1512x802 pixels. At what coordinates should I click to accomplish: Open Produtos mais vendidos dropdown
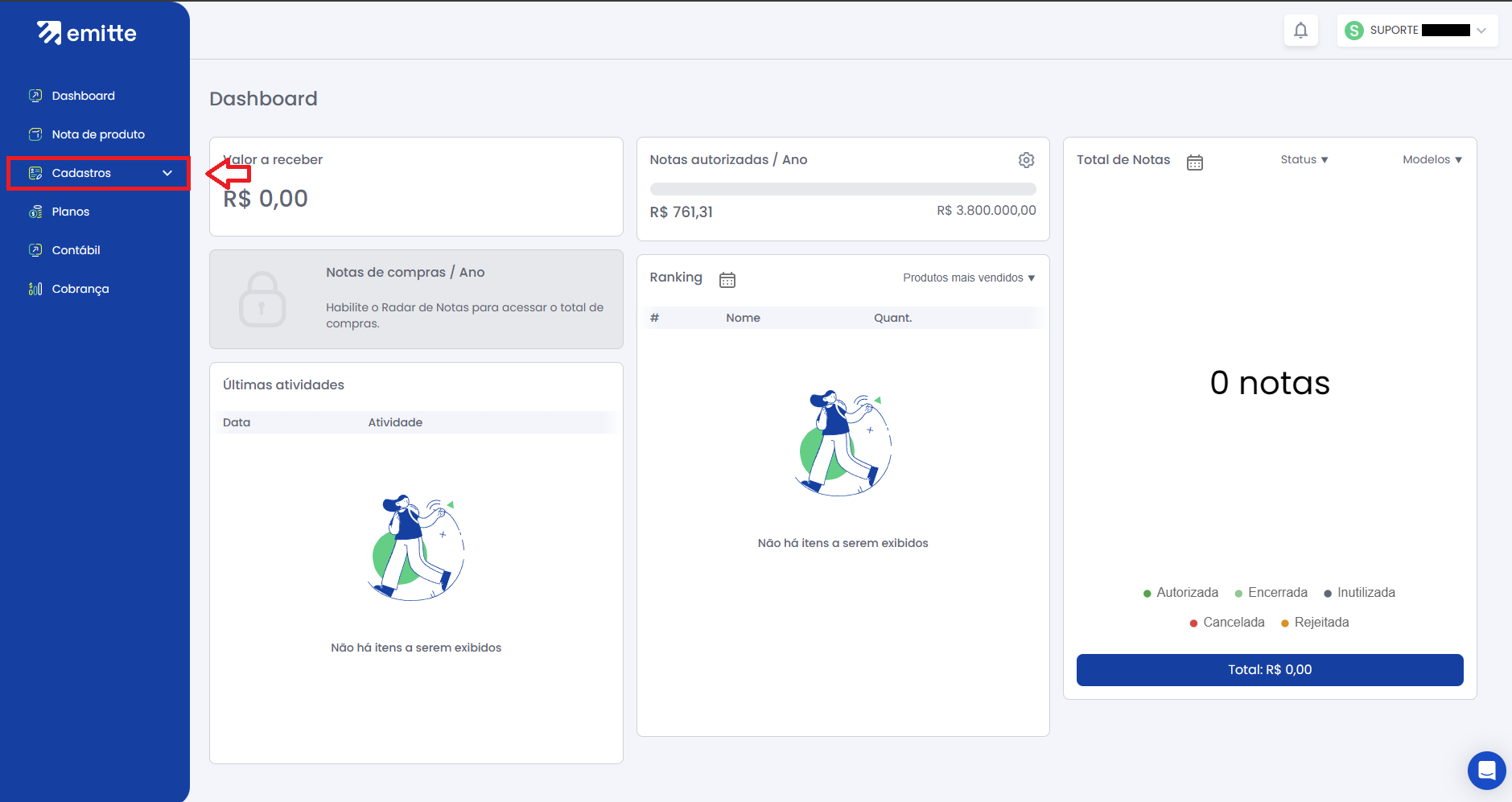tap(968, 278)
